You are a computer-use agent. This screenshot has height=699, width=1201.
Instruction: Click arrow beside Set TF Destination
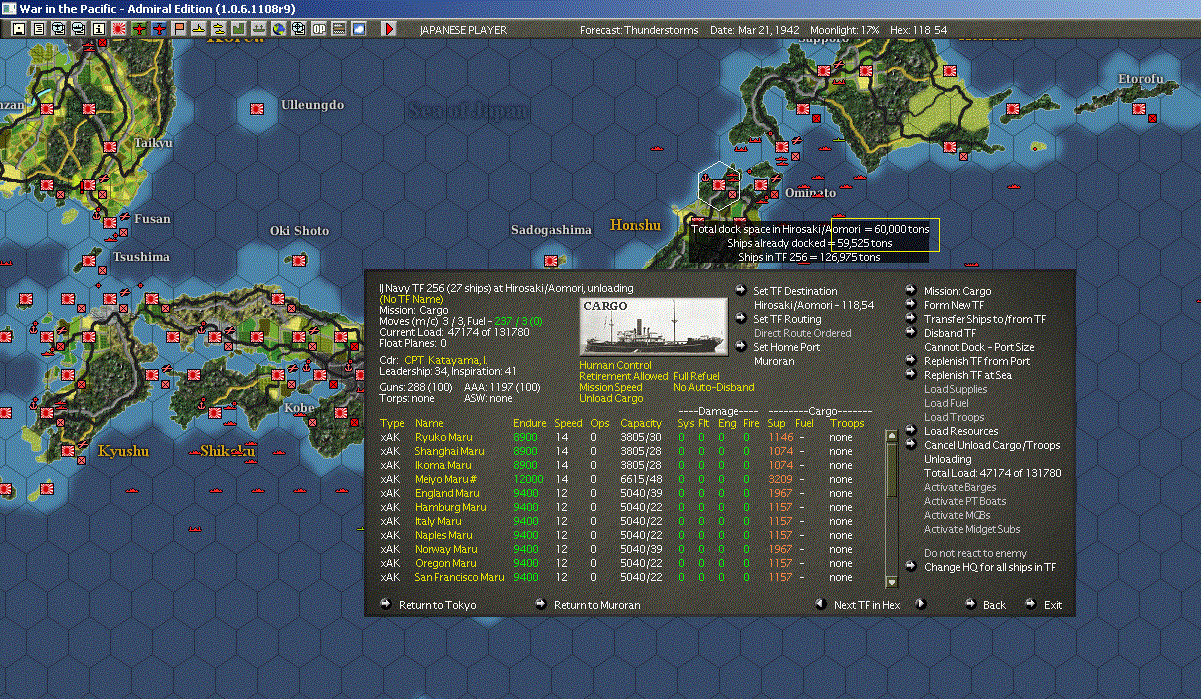(x=741, y=290)
